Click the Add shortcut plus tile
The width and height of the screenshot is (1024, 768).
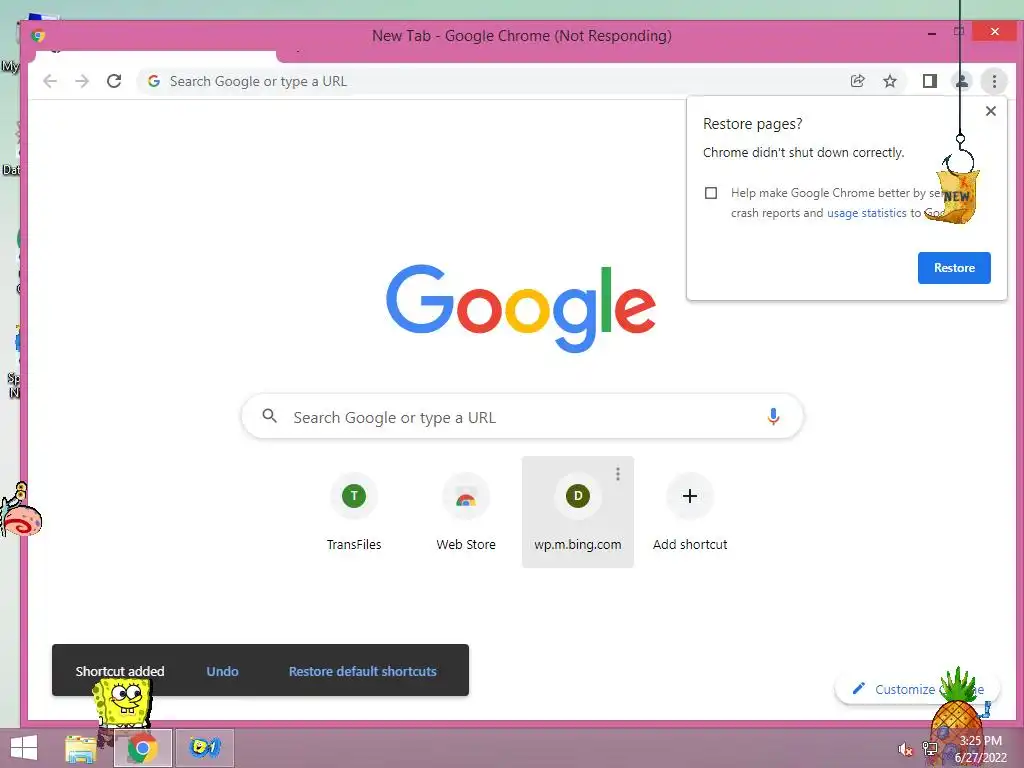(690, 513)
